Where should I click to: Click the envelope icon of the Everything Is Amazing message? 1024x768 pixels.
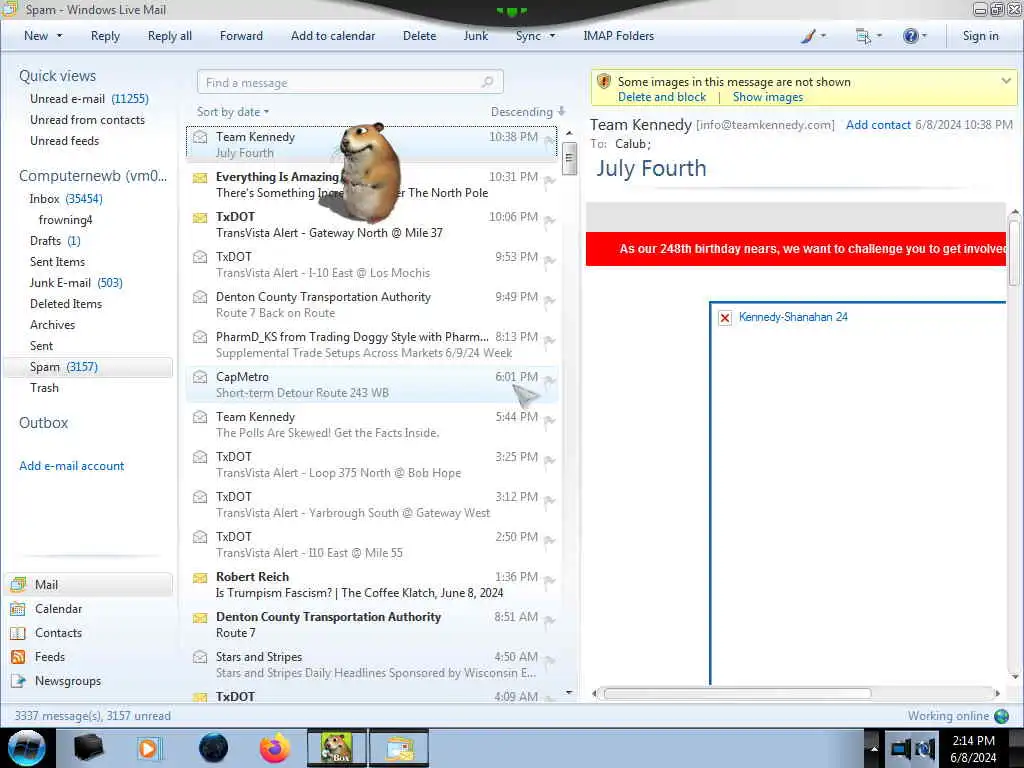pos(200,178)
